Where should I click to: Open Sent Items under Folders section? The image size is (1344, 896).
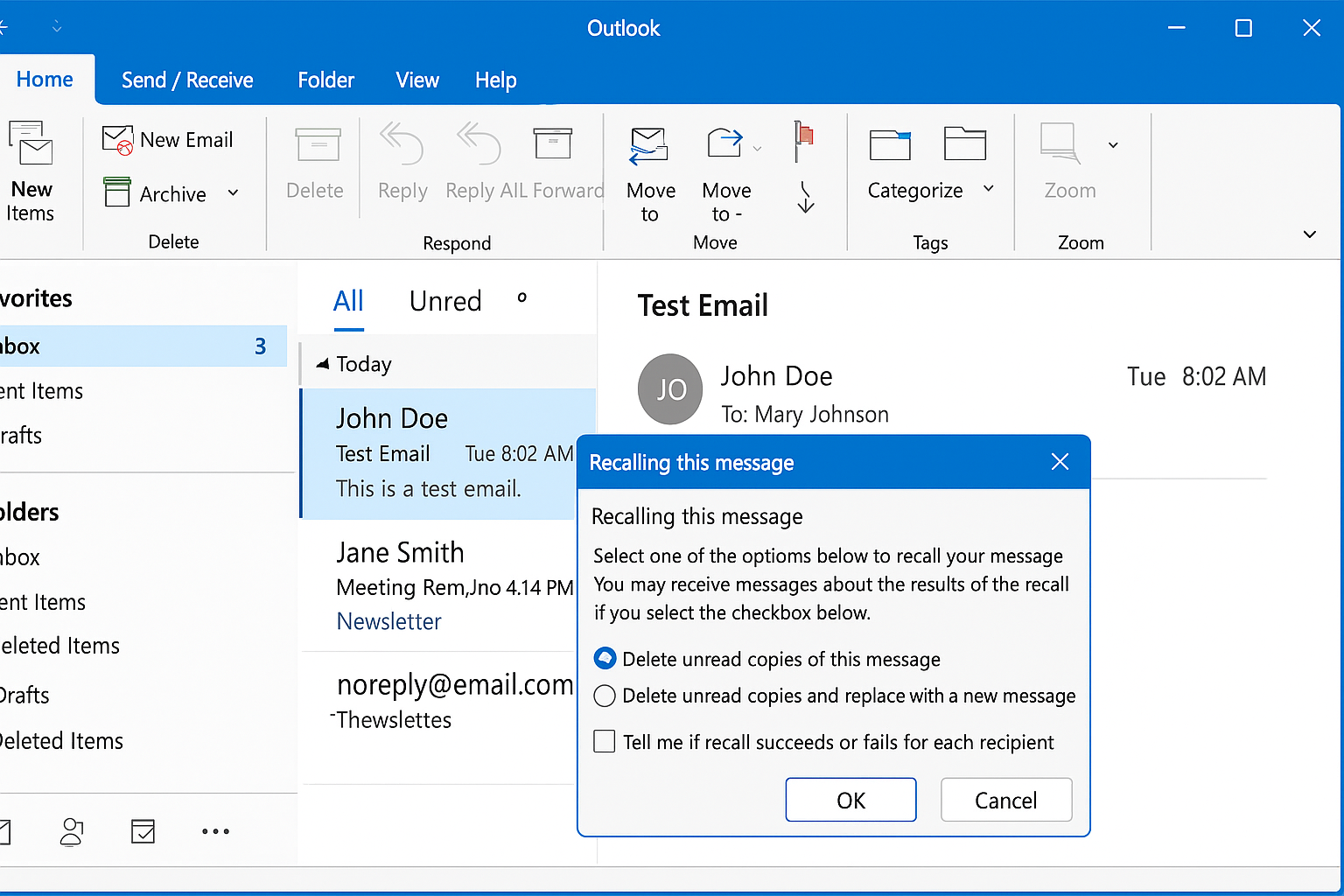click(43, 602)
